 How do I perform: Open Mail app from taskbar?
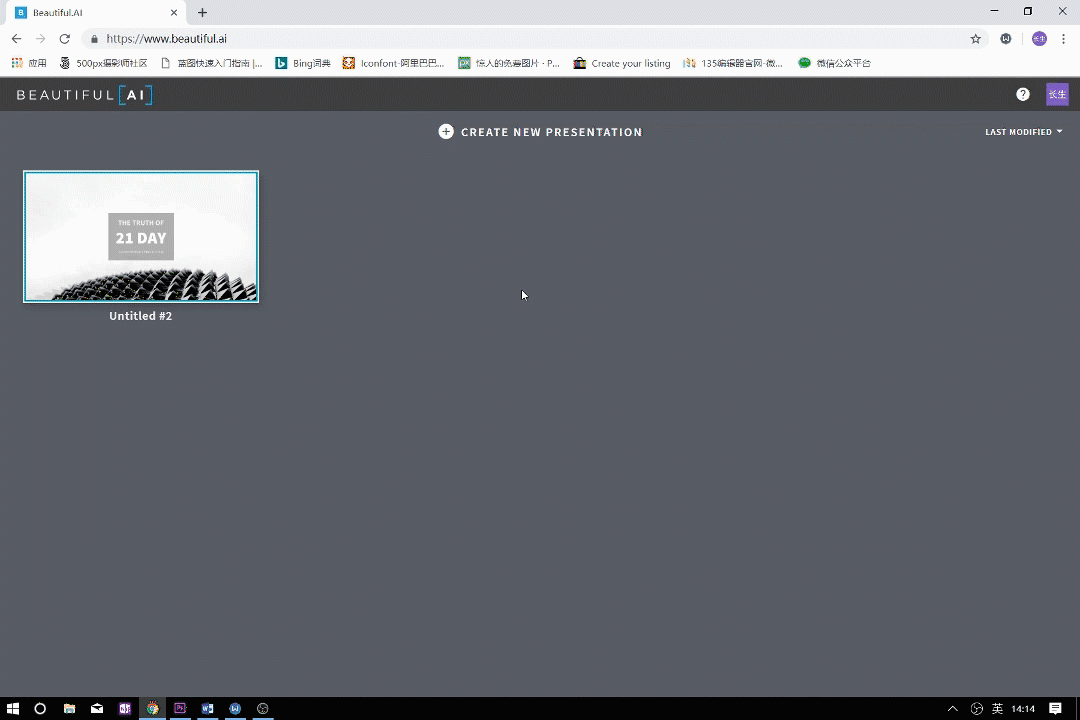(97, 708)
